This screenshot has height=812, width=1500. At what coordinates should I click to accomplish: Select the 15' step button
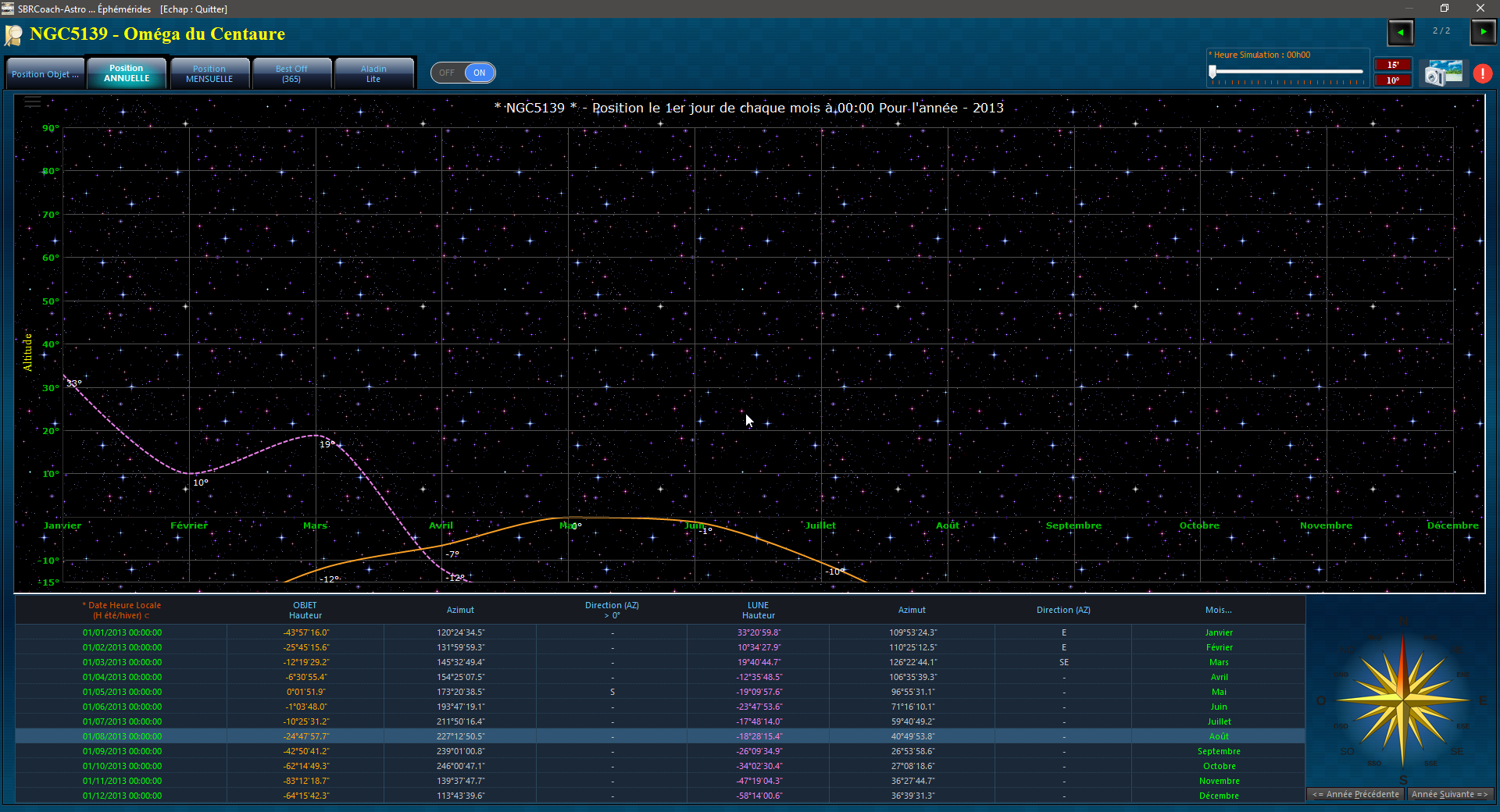(x=1393, y=65)
